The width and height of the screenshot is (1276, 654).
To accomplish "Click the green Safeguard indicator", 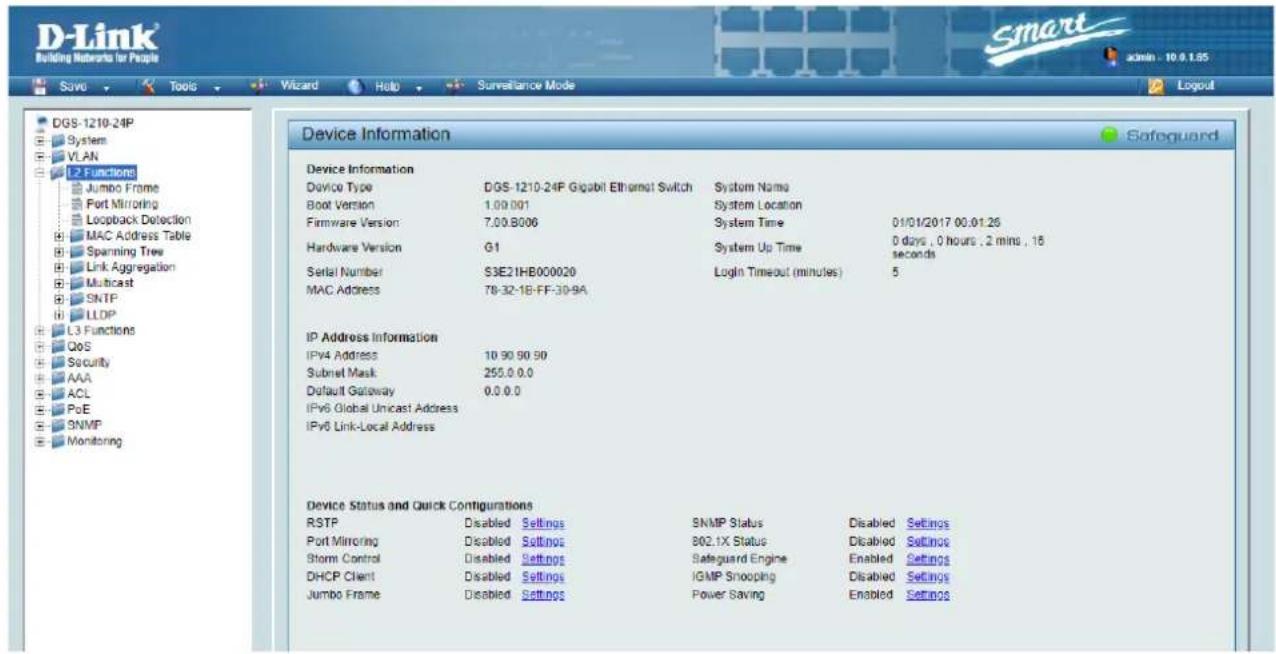I will pos(1107,135).
